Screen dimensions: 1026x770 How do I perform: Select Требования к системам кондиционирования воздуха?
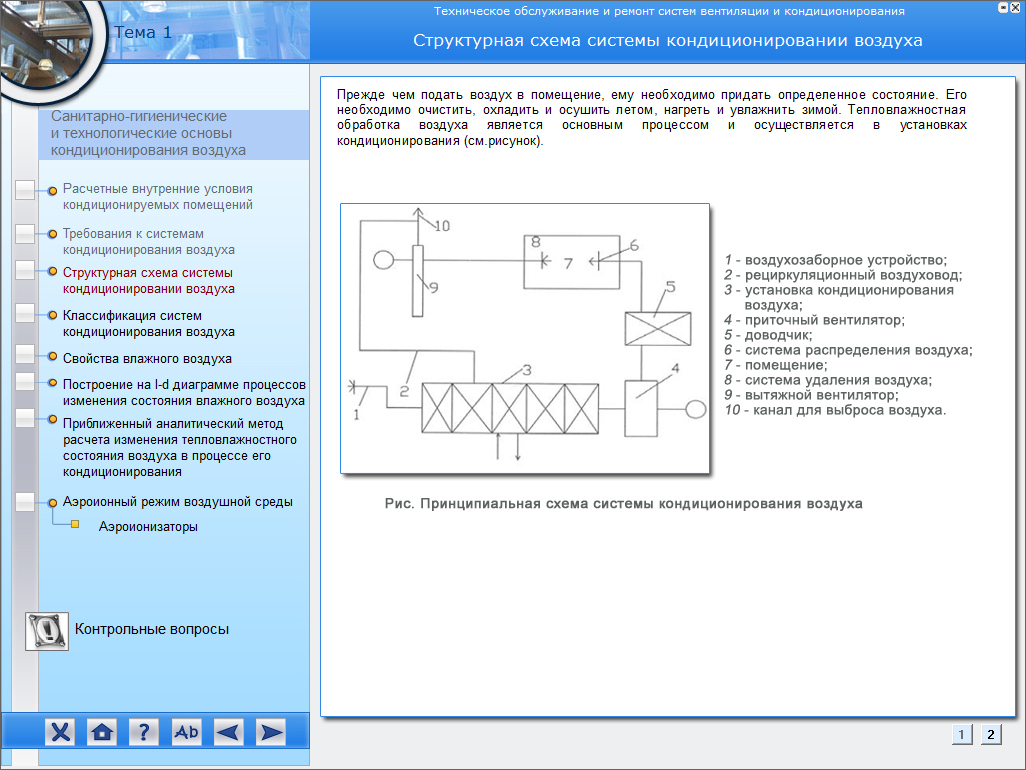click(x=148, y=241)
